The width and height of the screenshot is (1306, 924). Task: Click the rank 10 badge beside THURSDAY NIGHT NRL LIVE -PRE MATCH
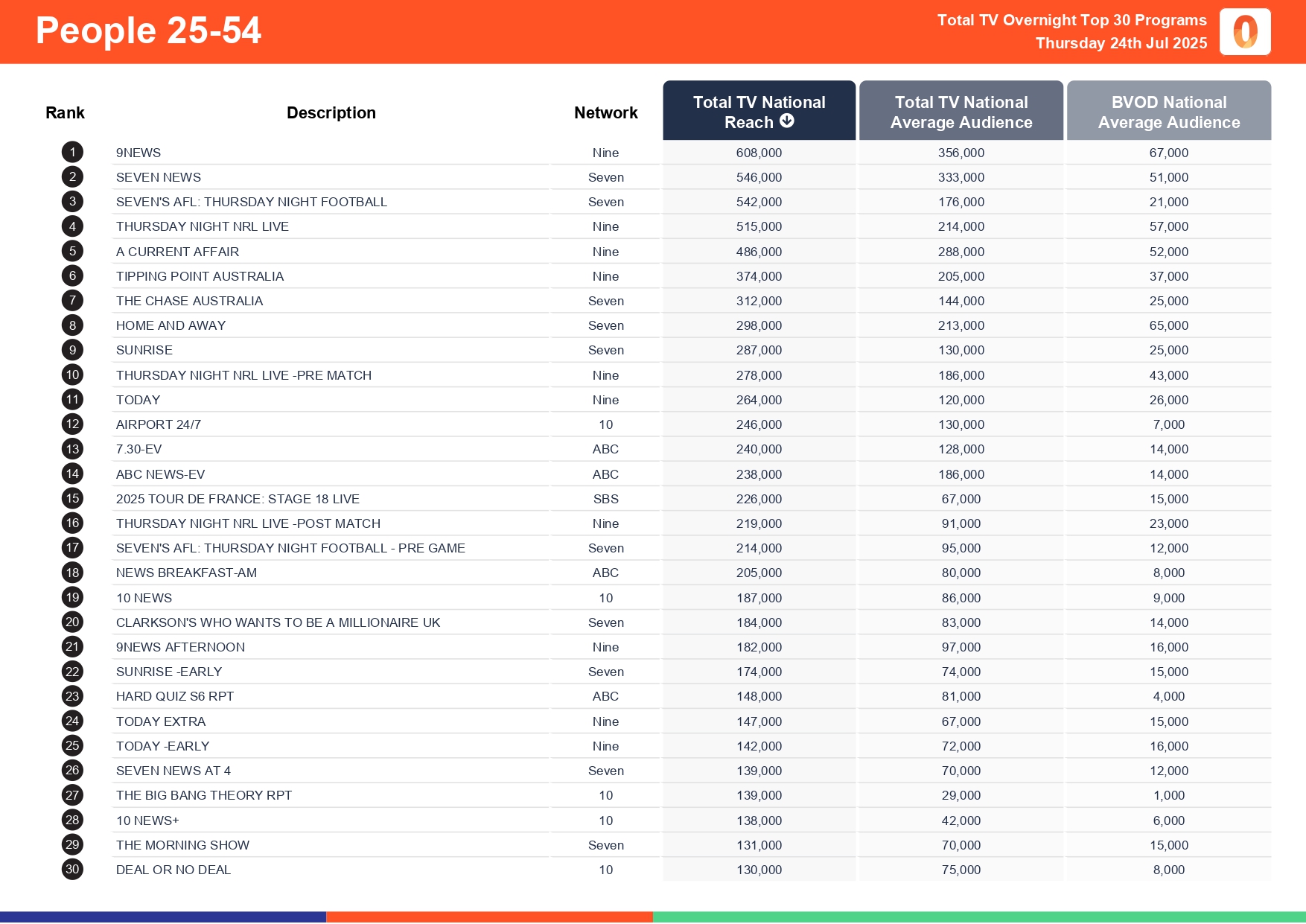click(x=71, y=375)
